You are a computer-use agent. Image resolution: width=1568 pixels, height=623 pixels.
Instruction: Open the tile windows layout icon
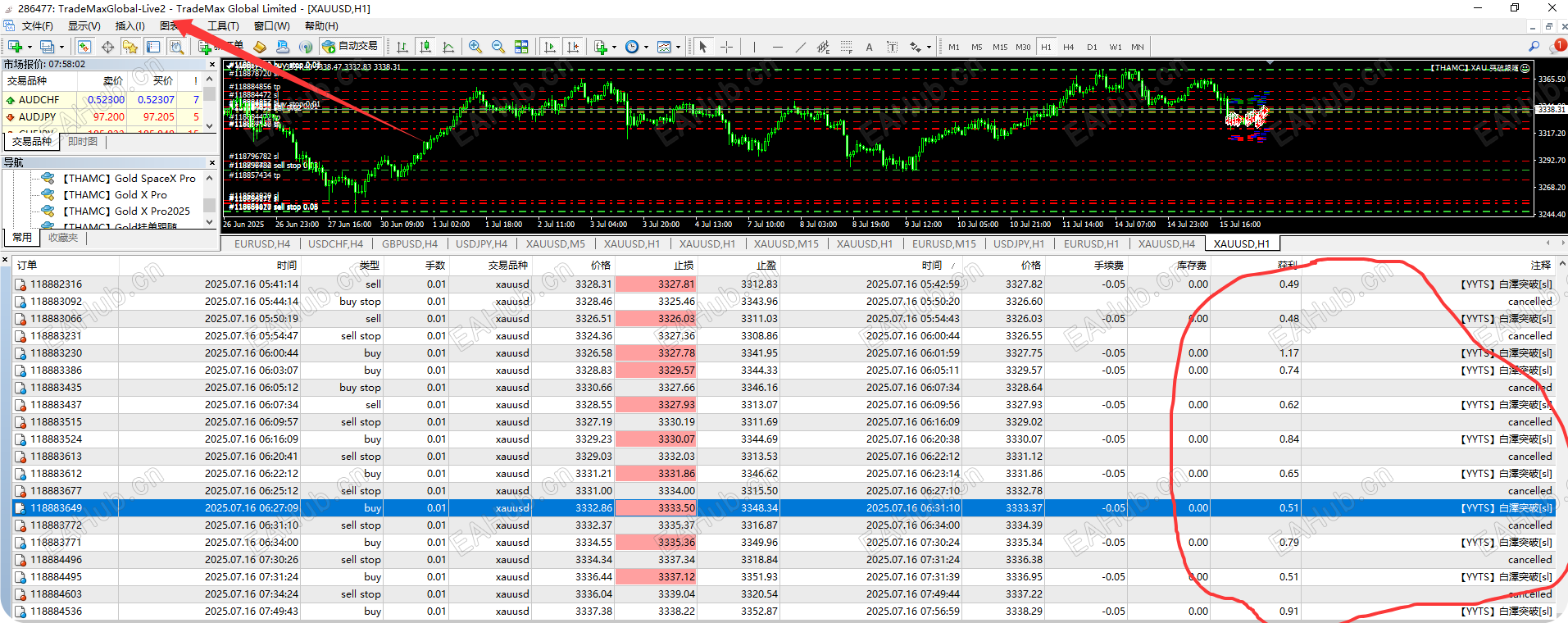[x=521, y=47]
